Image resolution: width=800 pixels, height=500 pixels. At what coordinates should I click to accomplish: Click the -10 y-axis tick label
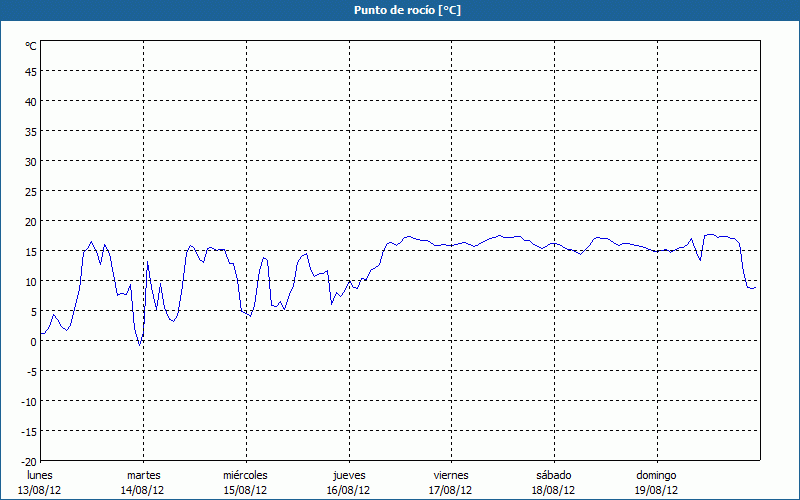coord(28,401)
